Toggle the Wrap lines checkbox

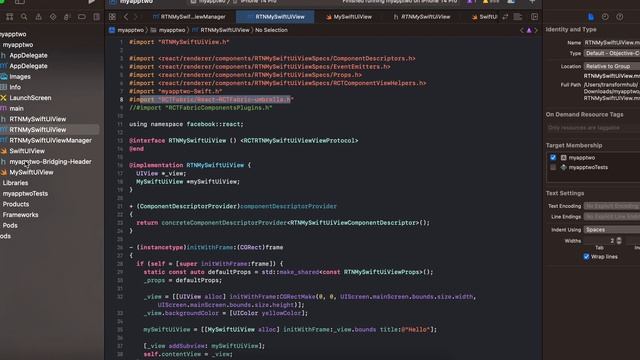(x=587, y=257)
